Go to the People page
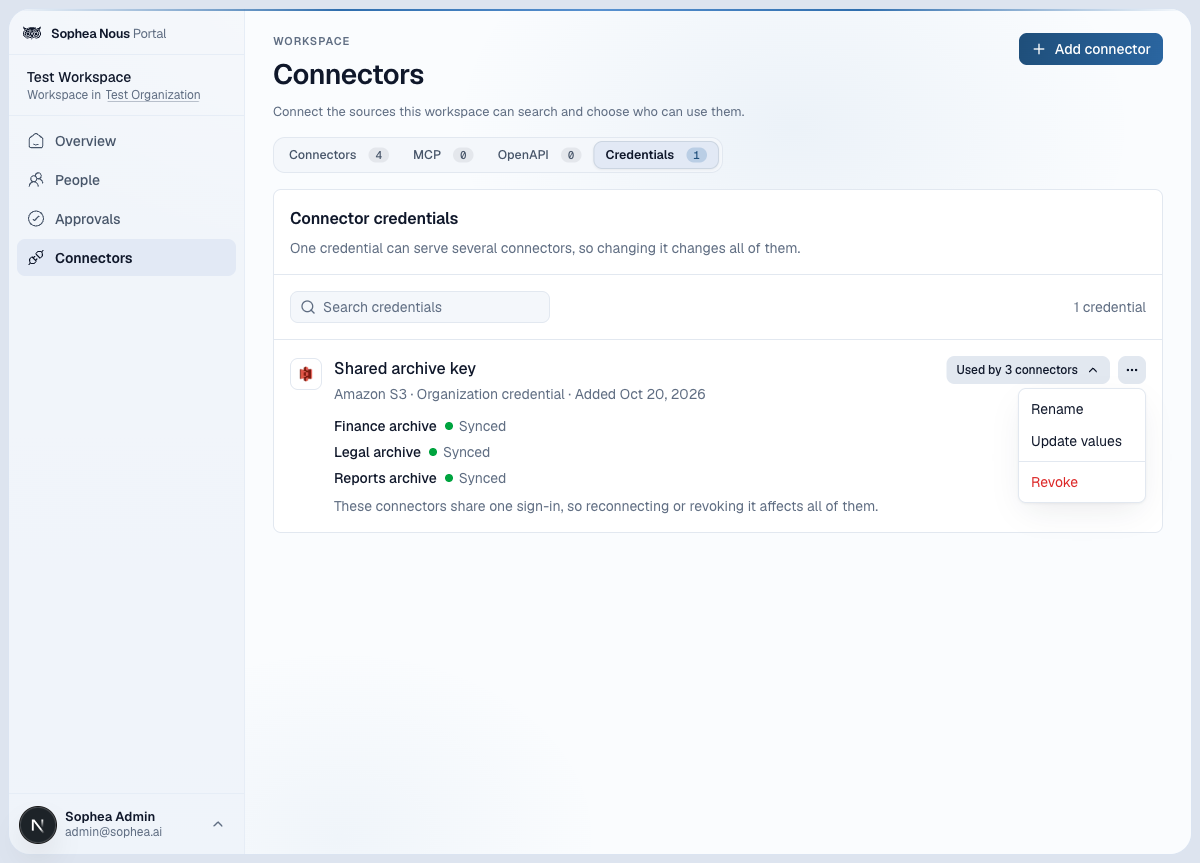 126,180
